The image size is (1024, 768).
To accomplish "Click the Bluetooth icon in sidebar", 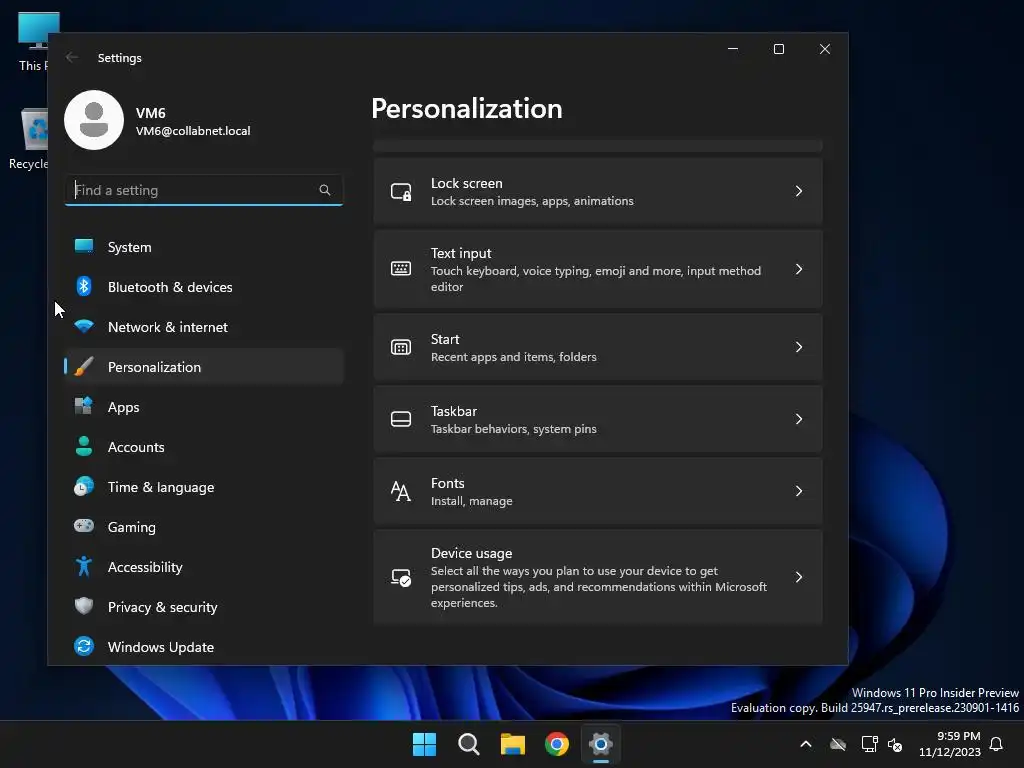I will tap(84, 286).
